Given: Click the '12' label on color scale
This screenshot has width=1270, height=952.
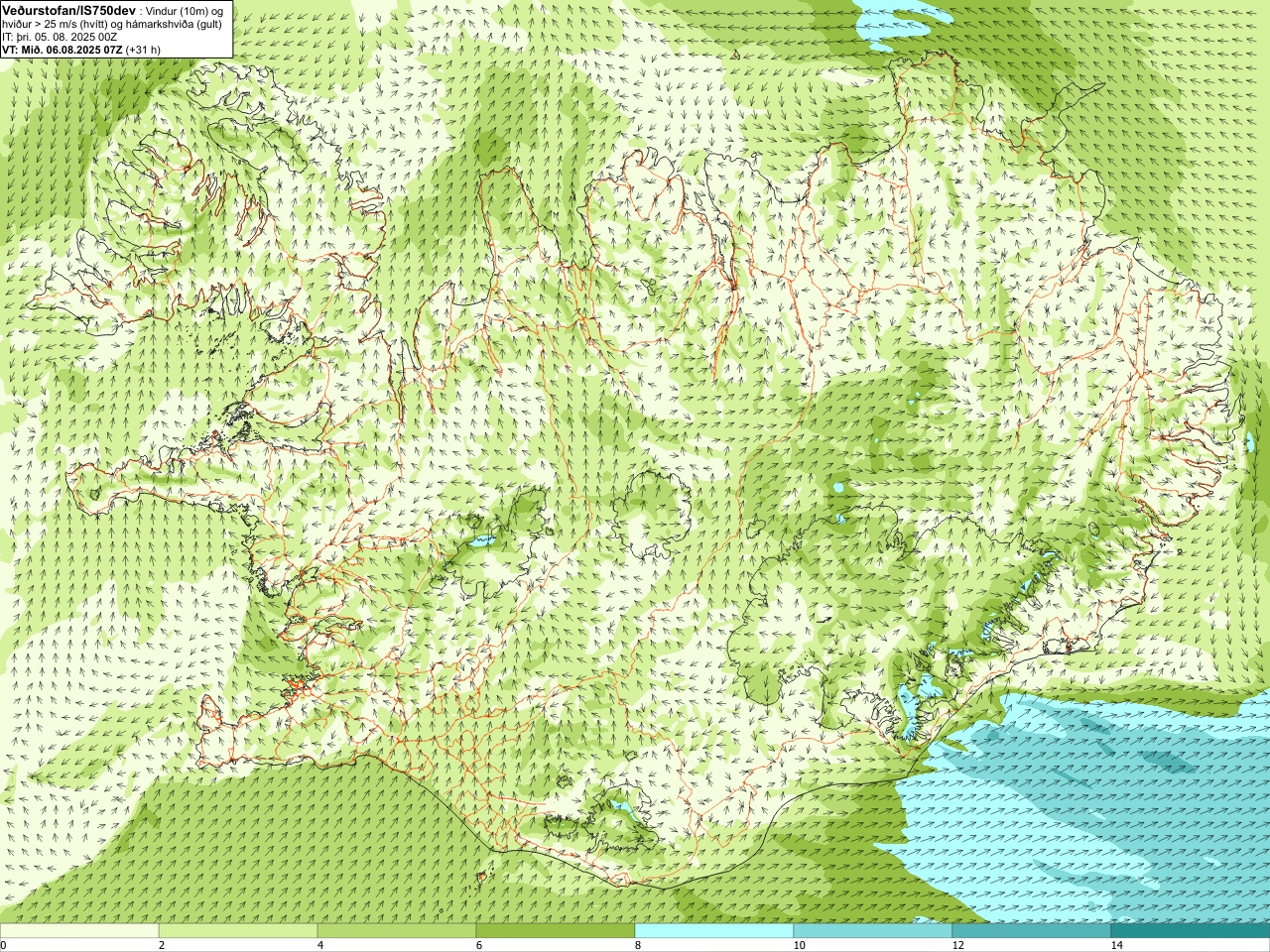Looking at the screenshot, I should (x=957, y=945).
